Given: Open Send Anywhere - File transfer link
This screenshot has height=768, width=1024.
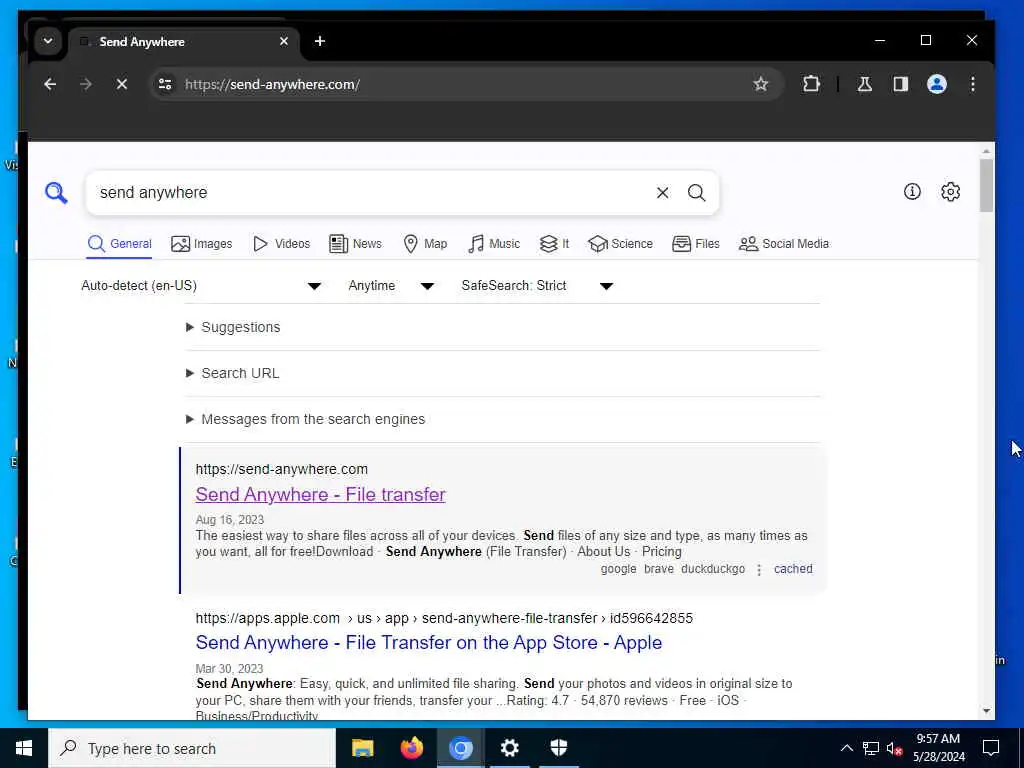Looking at the screenshot, I should click(320, 494).
